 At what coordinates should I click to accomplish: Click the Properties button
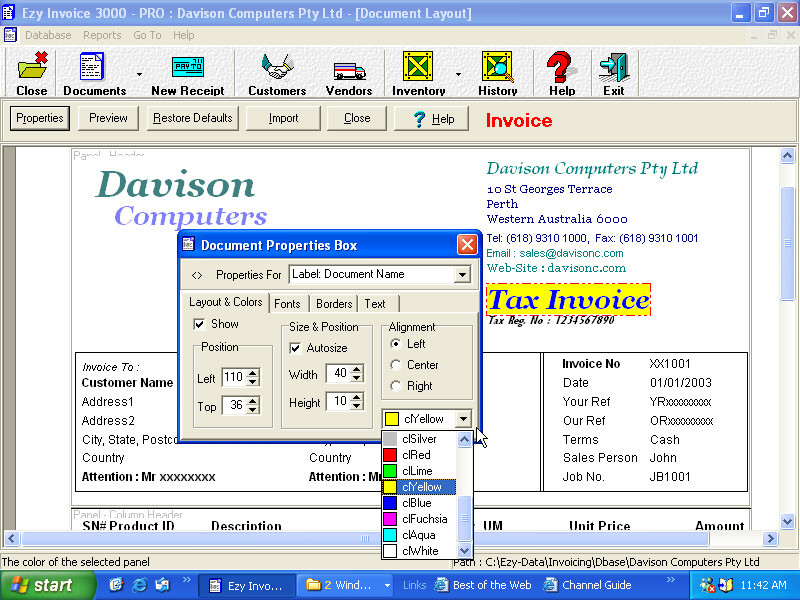tap(40, 118)
